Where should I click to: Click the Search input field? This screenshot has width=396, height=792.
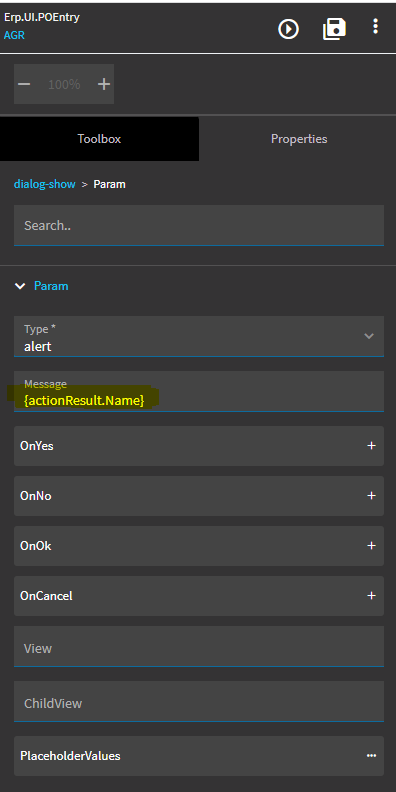coord(199,225)
